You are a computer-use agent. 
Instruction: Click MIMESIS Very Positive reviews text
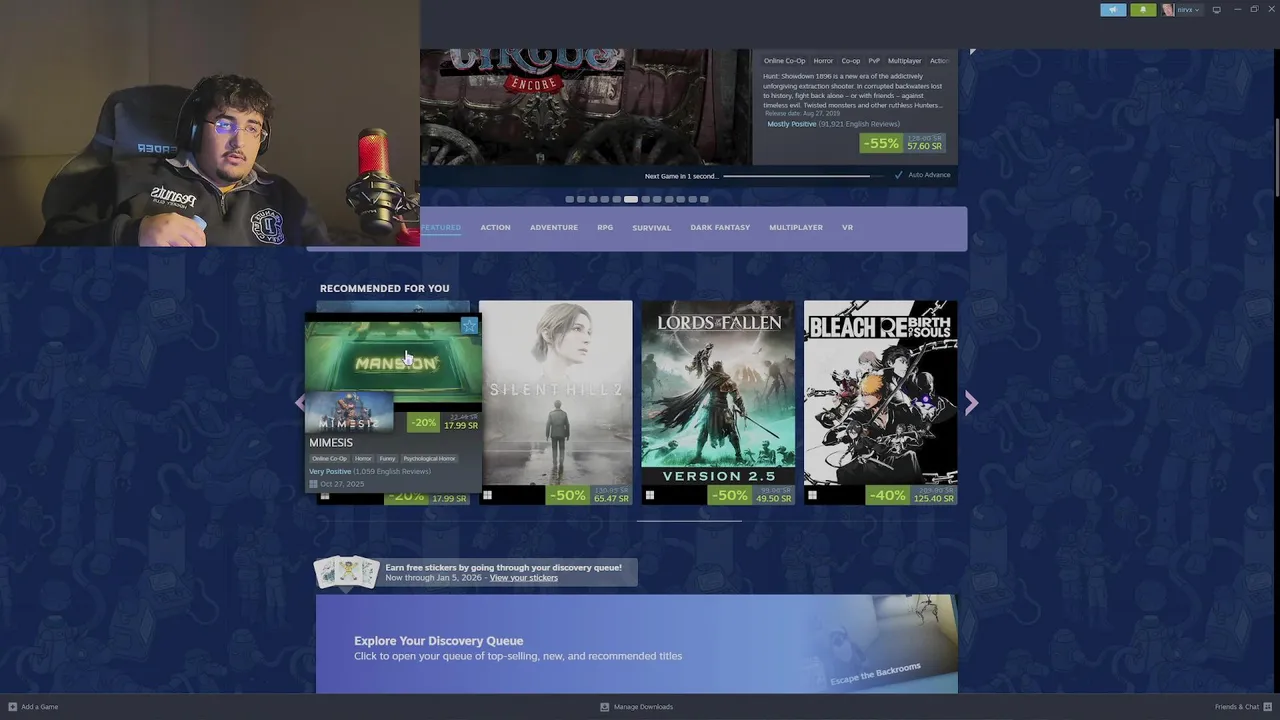pos(330,472)
